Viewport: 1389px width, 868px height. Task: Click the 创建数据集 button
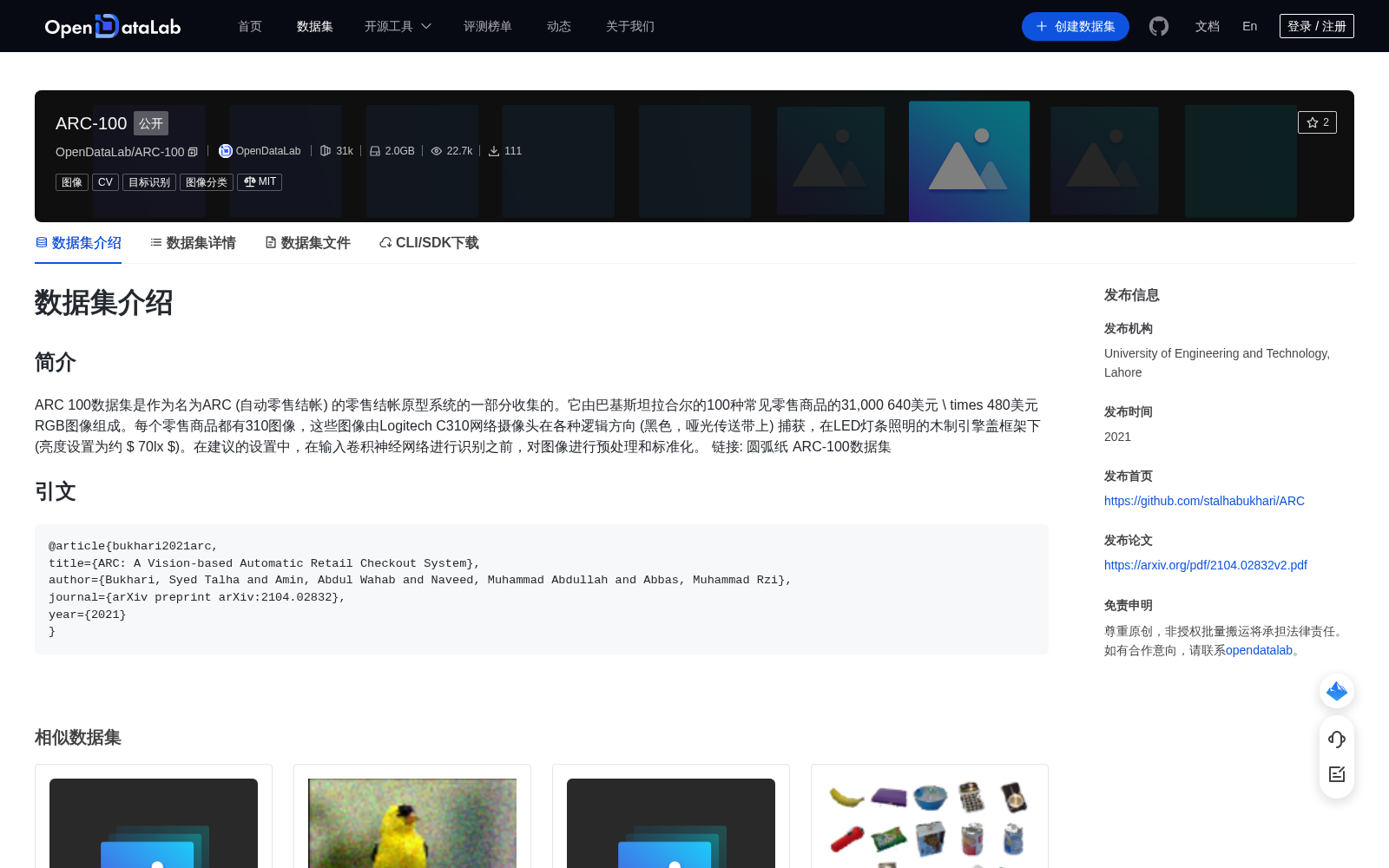click(1076, 26)
